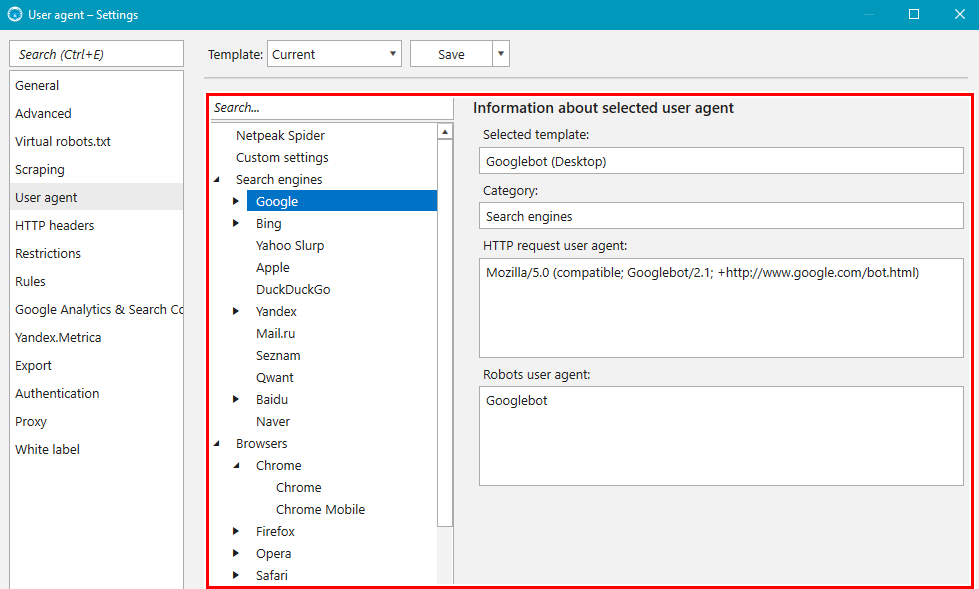Screen dimensions: 979x589
Task: Open the Save button dropdown arrow
Action: point(501,54)
